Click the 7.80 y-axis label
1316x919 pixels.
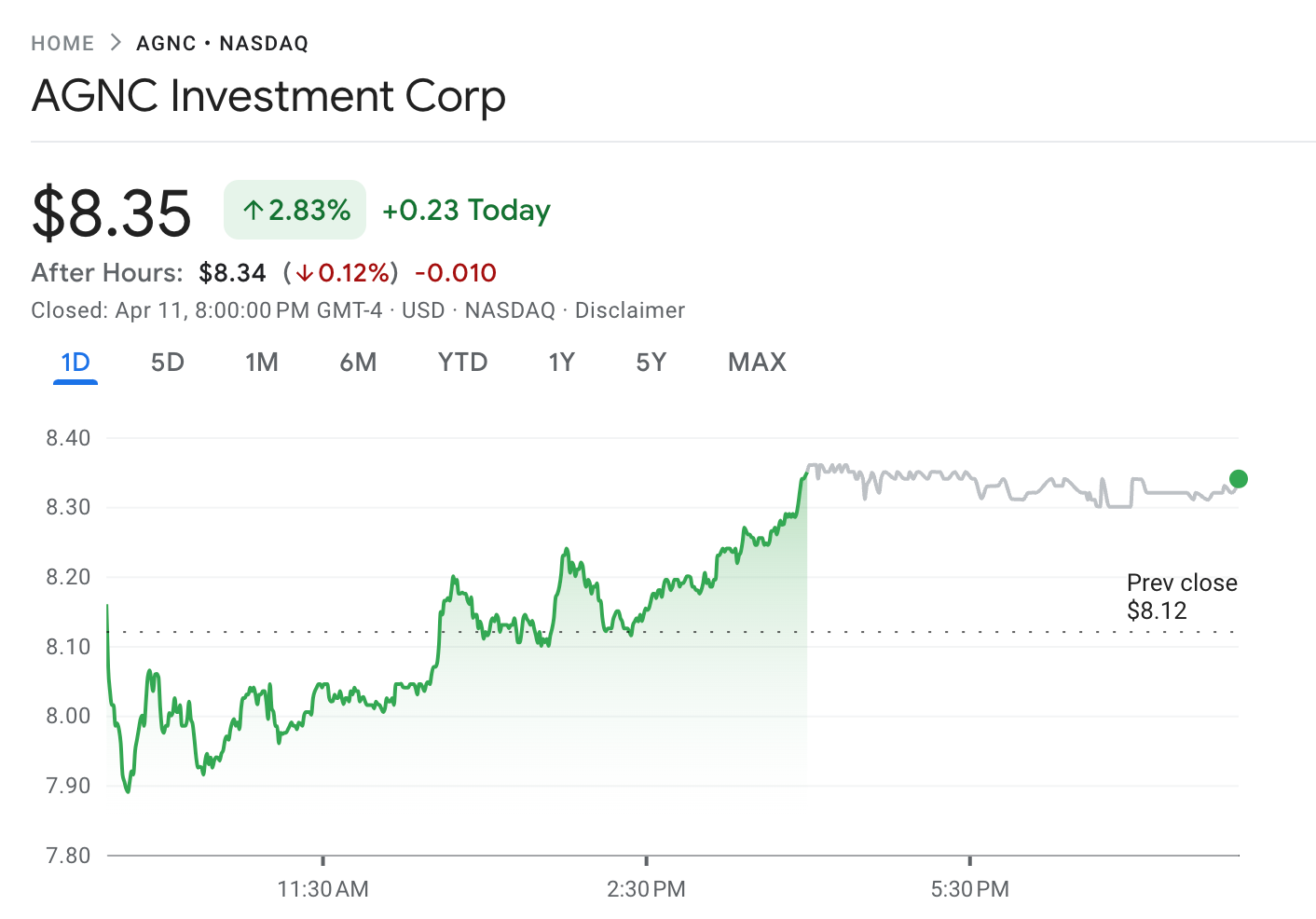(68, 856)
